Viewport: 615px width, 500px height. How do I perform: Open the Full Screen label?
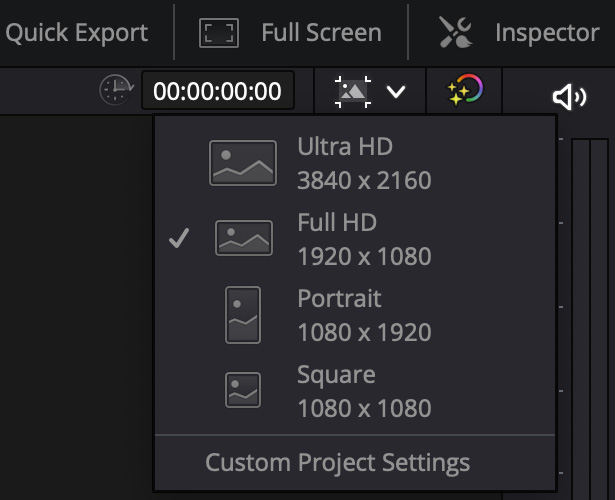pyautogui.click(x=321, y=33)
